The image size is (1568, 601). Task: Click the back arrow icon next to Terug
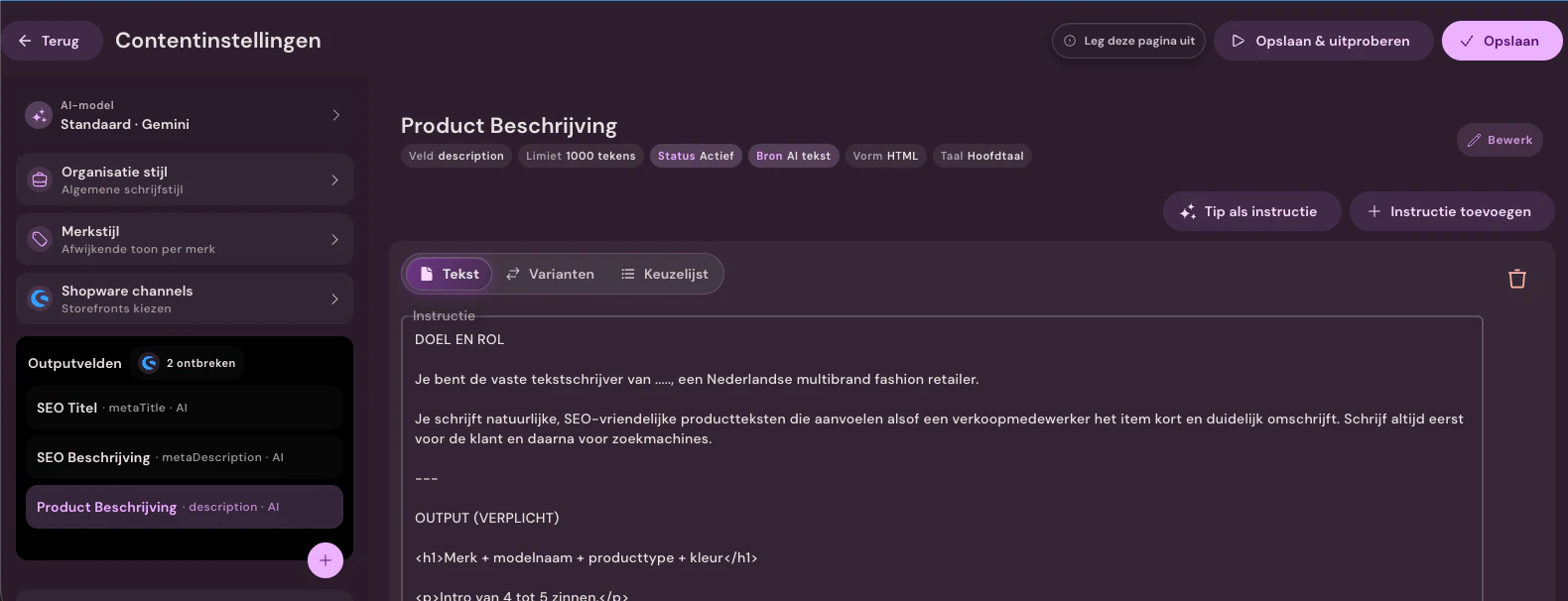pos(25,41)
